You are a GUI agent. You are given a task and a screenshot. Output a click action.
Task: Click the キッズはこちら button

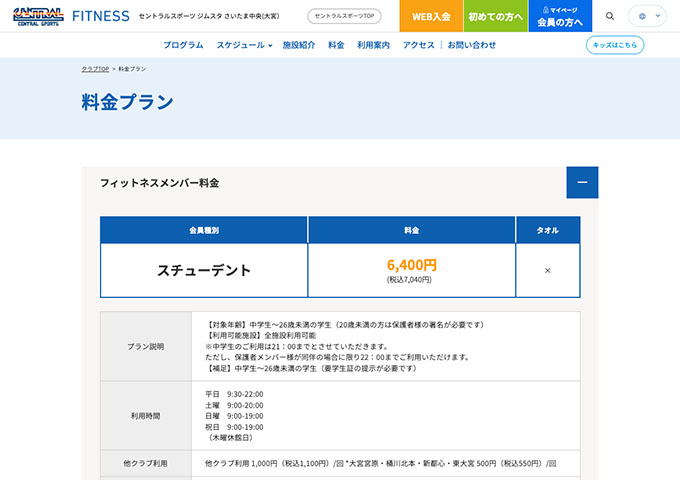[615, 45]
